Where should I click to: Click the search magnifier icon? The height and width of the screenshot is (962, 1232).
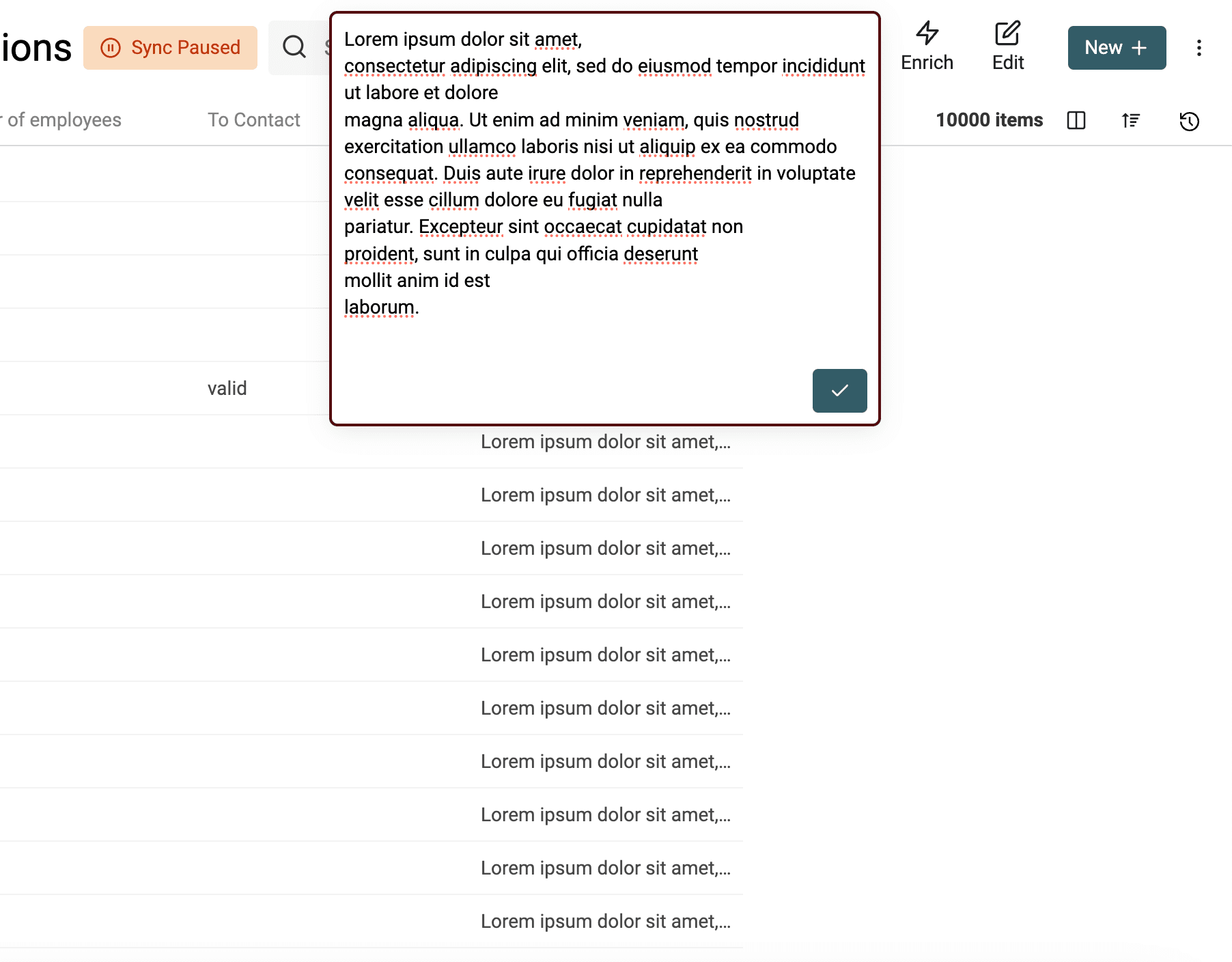point(294,47)
